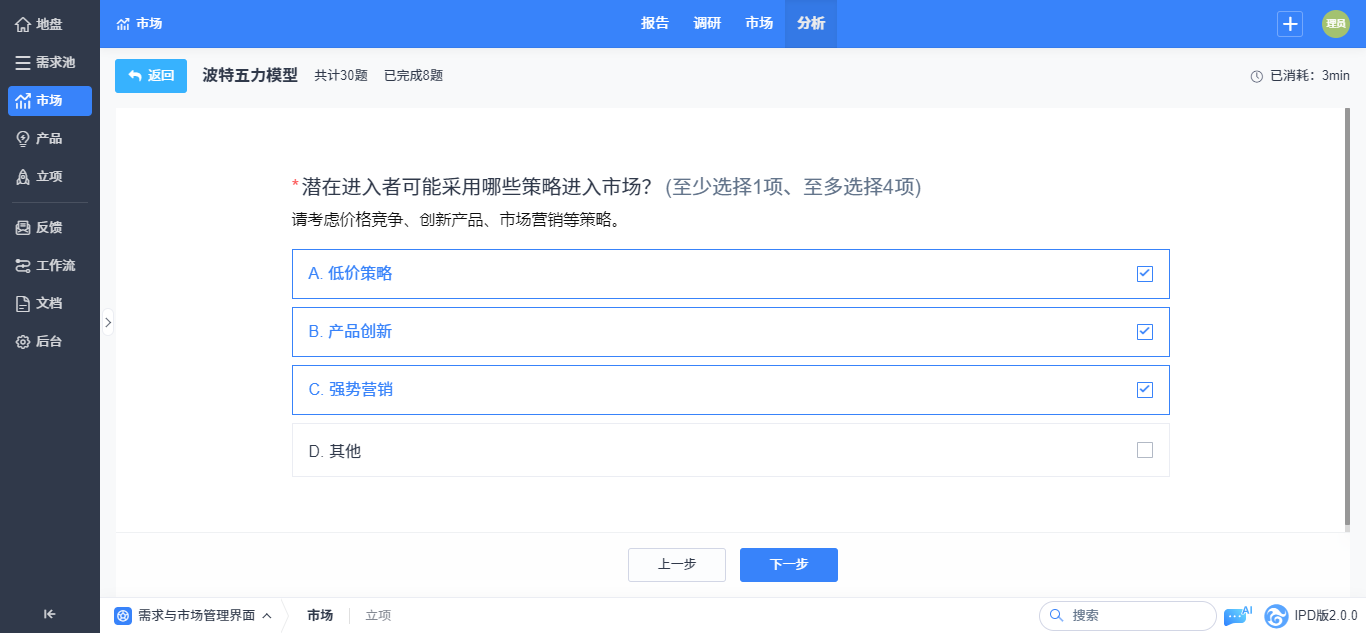The image size is (1366, 633).
Task: Expand the 需求与市场管理界面 dropdown
Action: [x=193, y=616]
